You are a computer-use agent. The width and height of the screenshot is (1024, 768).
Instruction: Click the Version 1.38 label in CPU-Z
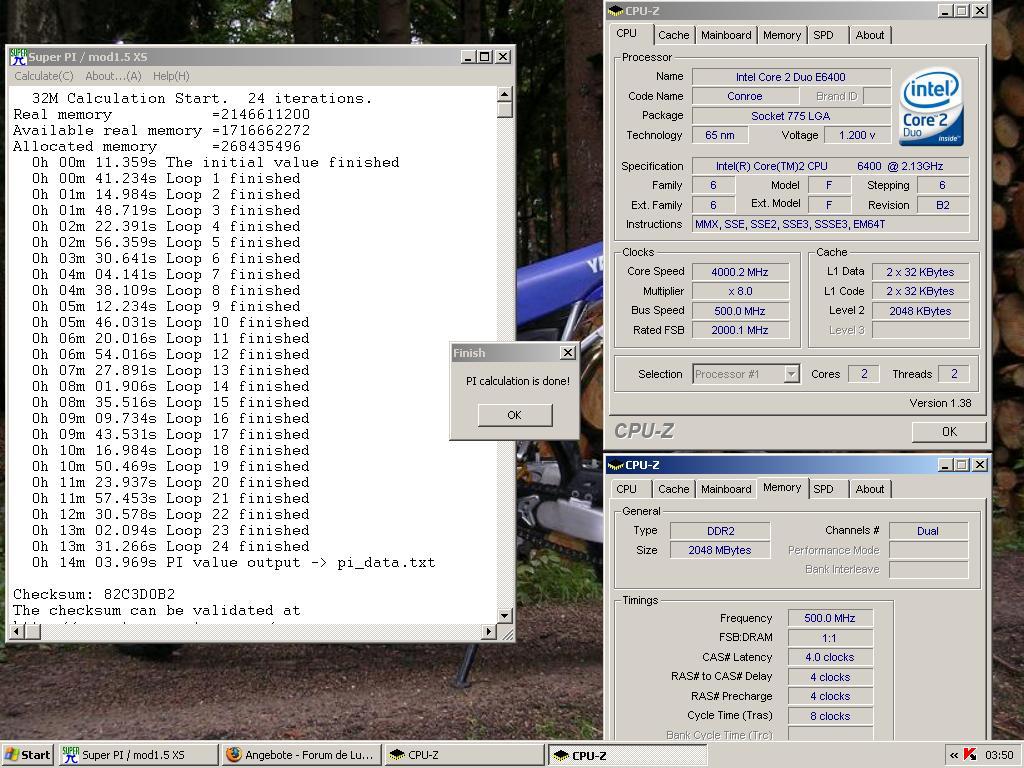click(x=940, y=403)
